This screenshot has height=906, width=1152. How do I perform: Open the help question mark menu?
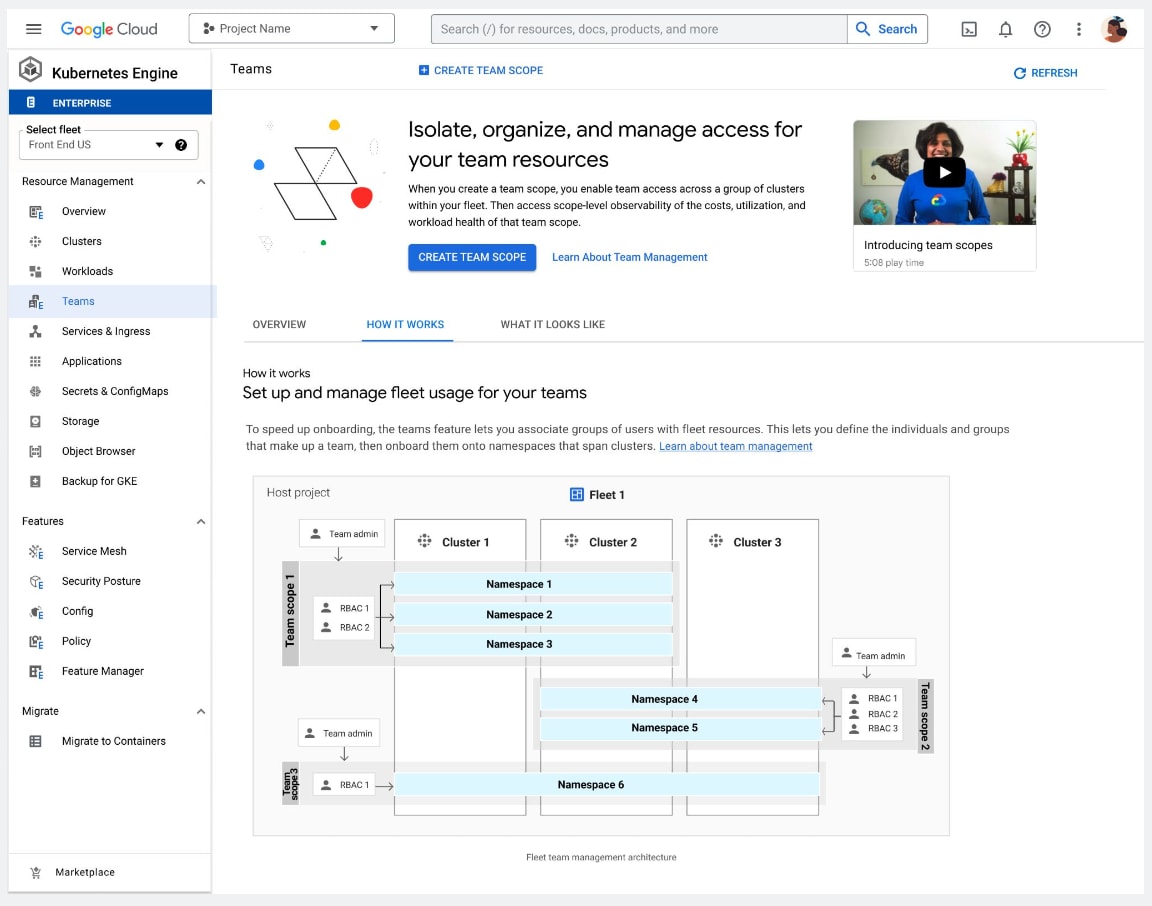(1042, 29)
